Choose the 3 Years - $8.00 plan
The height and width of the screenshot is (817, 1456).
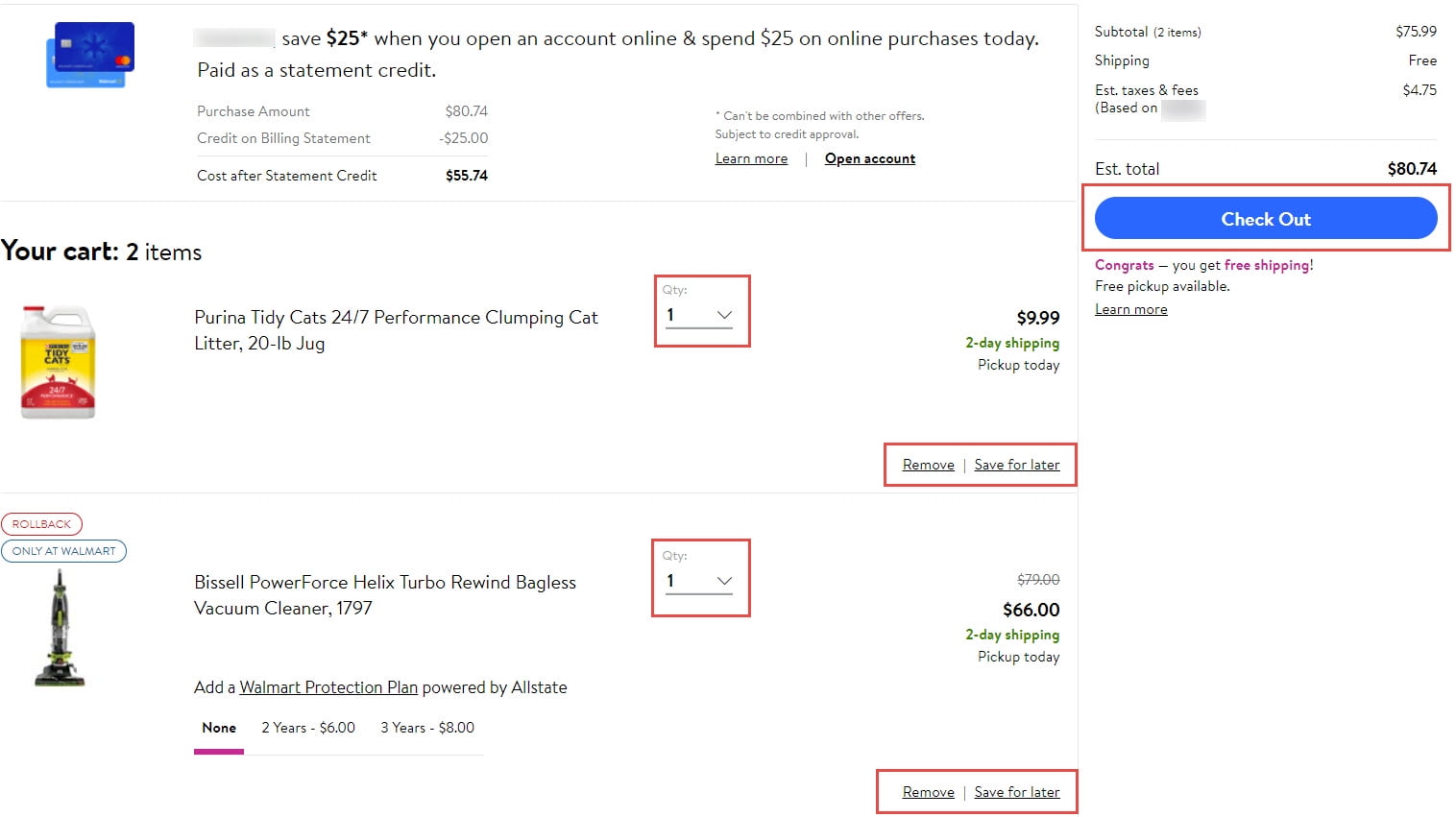click(x=427, y=728)
